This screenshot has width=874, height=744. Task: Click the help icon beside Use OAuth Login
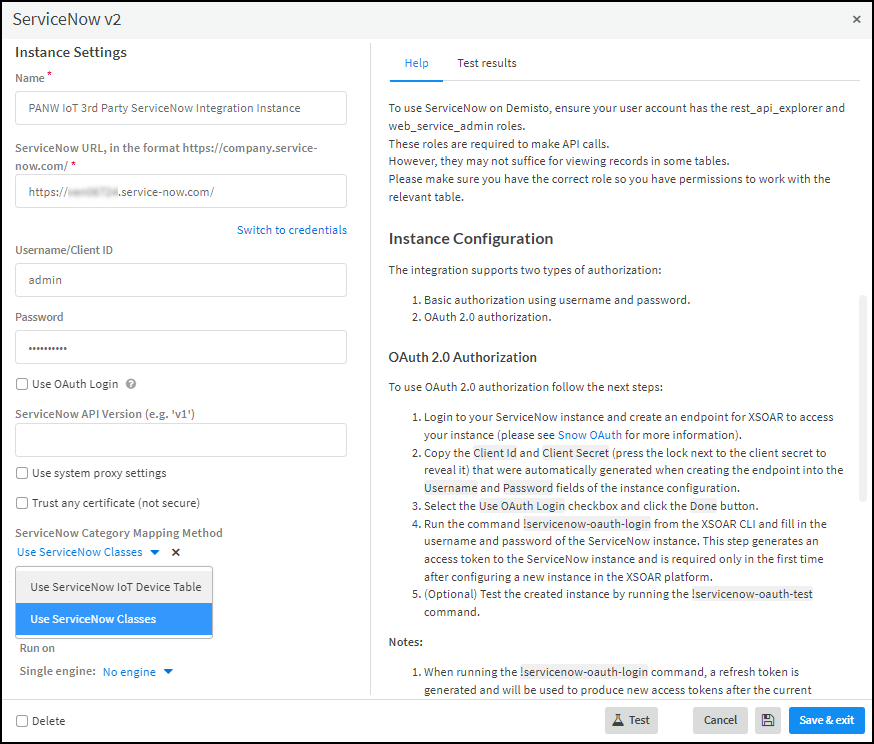click(x=131, y=384)
